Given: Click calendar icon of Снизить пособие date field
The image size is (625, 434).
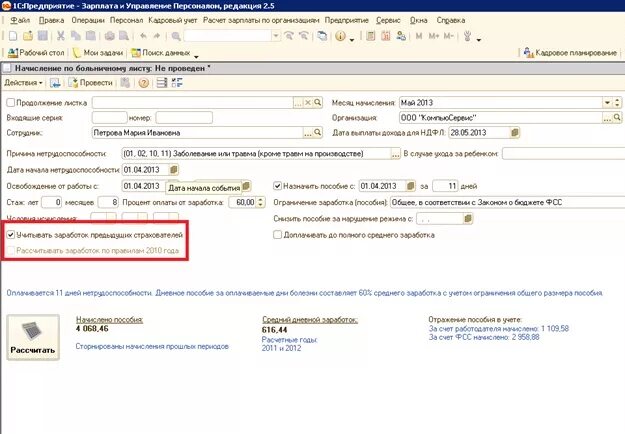Looking at the screenshot, I should (x=468, y=218).
